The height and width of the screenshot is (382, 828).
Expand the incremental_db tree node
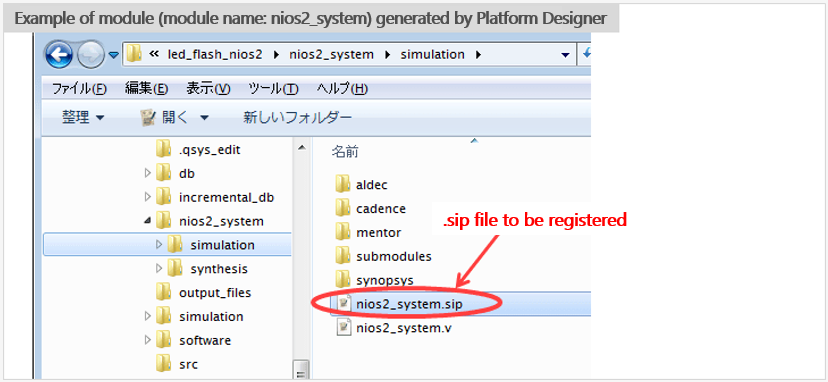[147, 197]
